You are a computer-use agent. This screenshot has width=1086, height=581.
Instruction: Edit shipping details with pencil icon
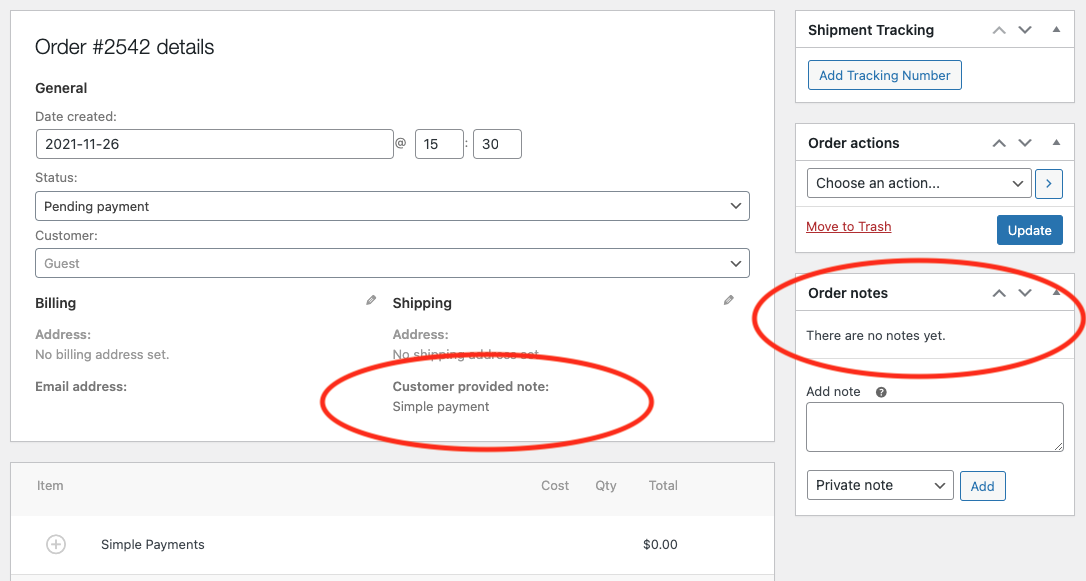[x=729, y=300]
